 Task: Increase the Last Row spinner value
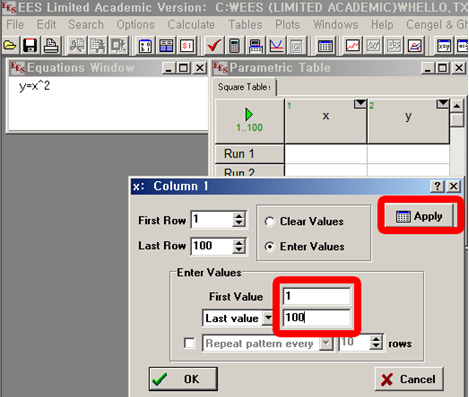239,243
